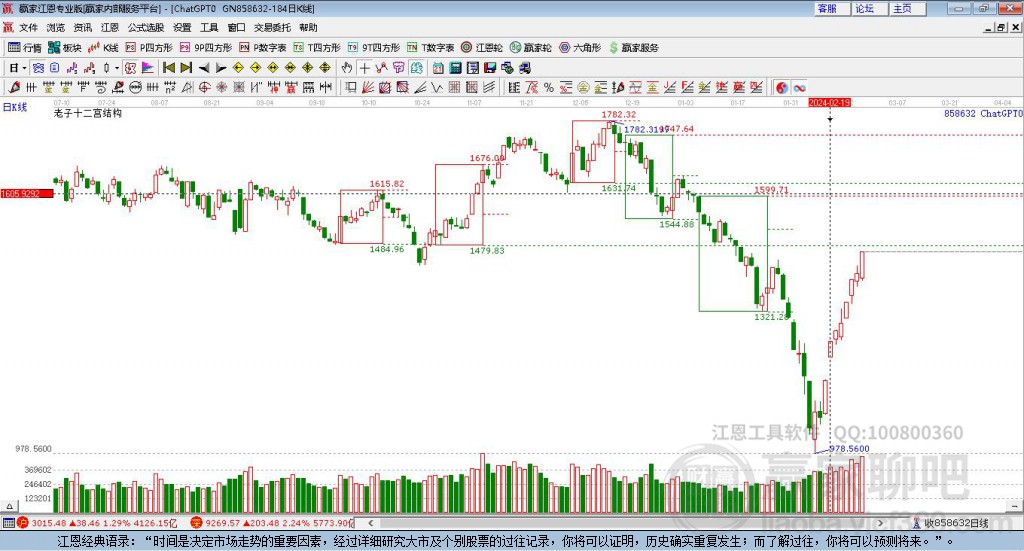Open the P四方形 square tool

point(149,48)
